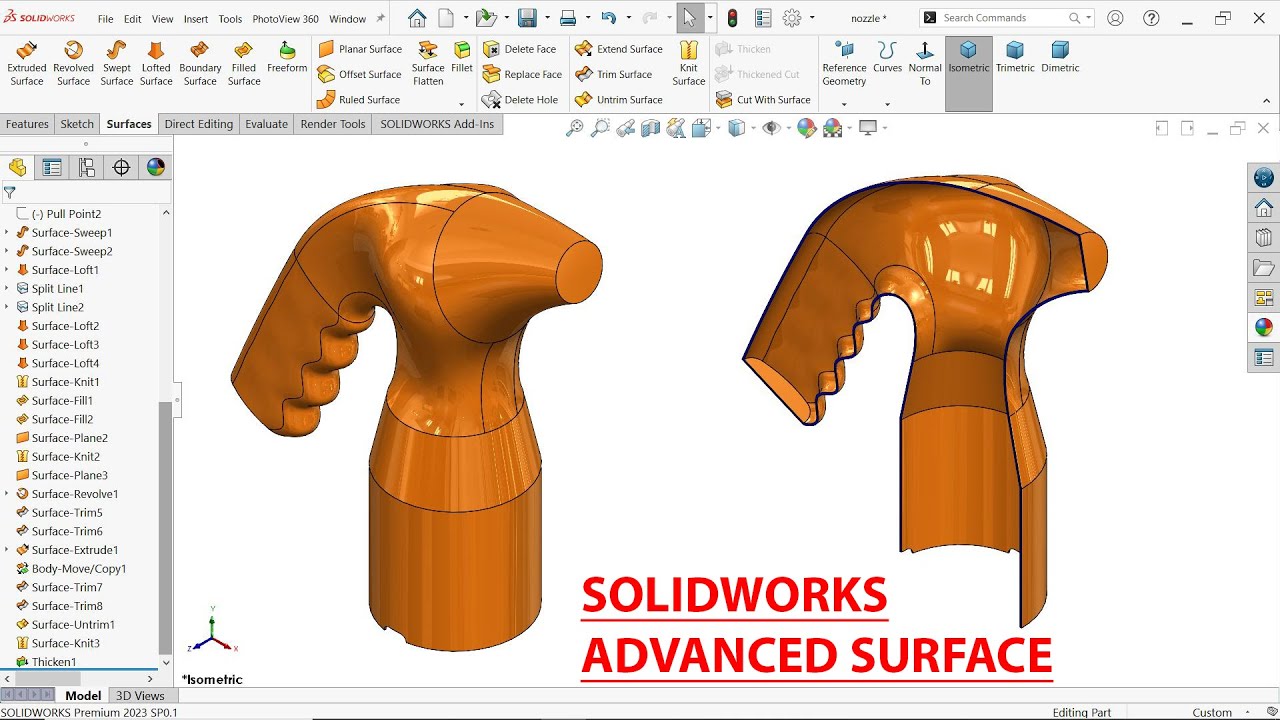Choose Offset Surface command
The image size is (1280, 720).
(x=359, y=74)
